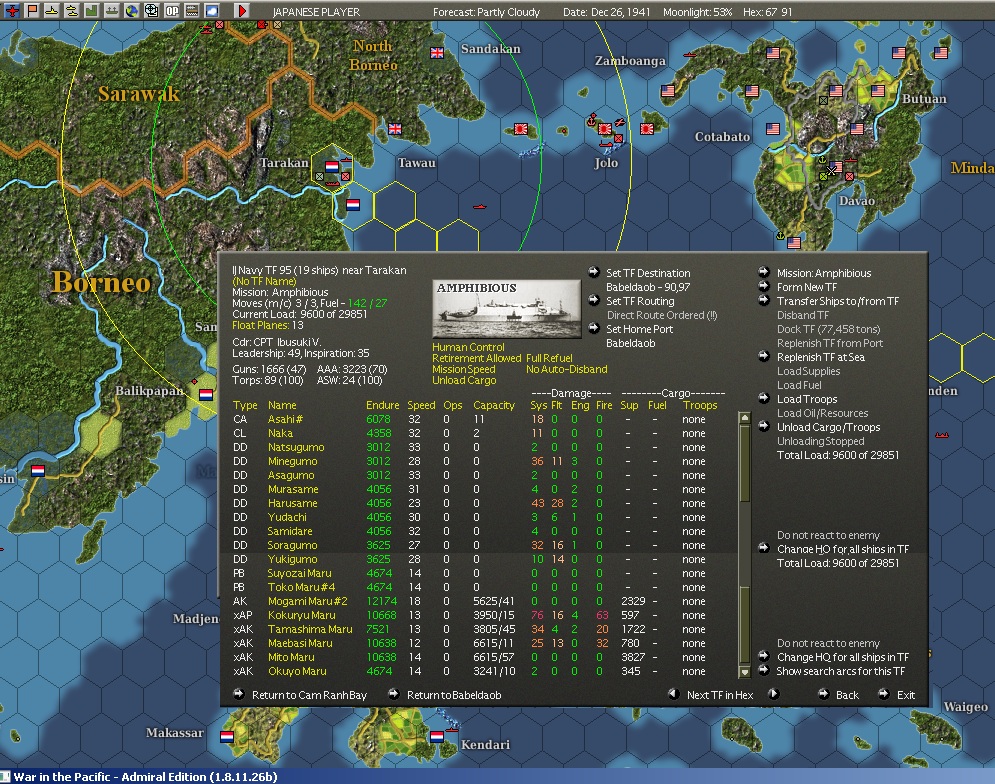The image size is (995, 784).
Task: Click Return to Babeldaob
Action: point(454,695)
